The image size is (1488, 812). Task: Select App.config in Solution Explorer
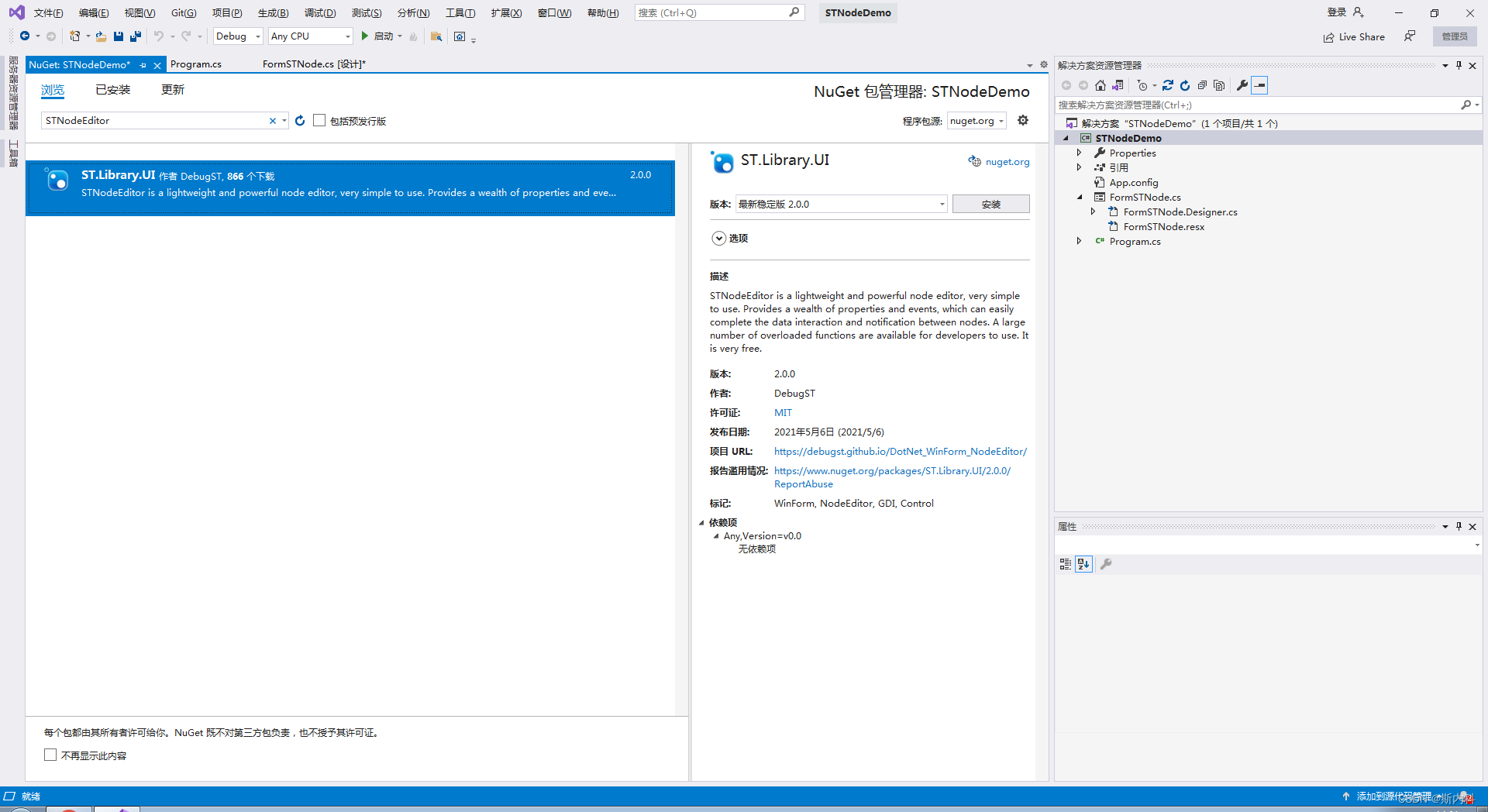[1133, 183]
